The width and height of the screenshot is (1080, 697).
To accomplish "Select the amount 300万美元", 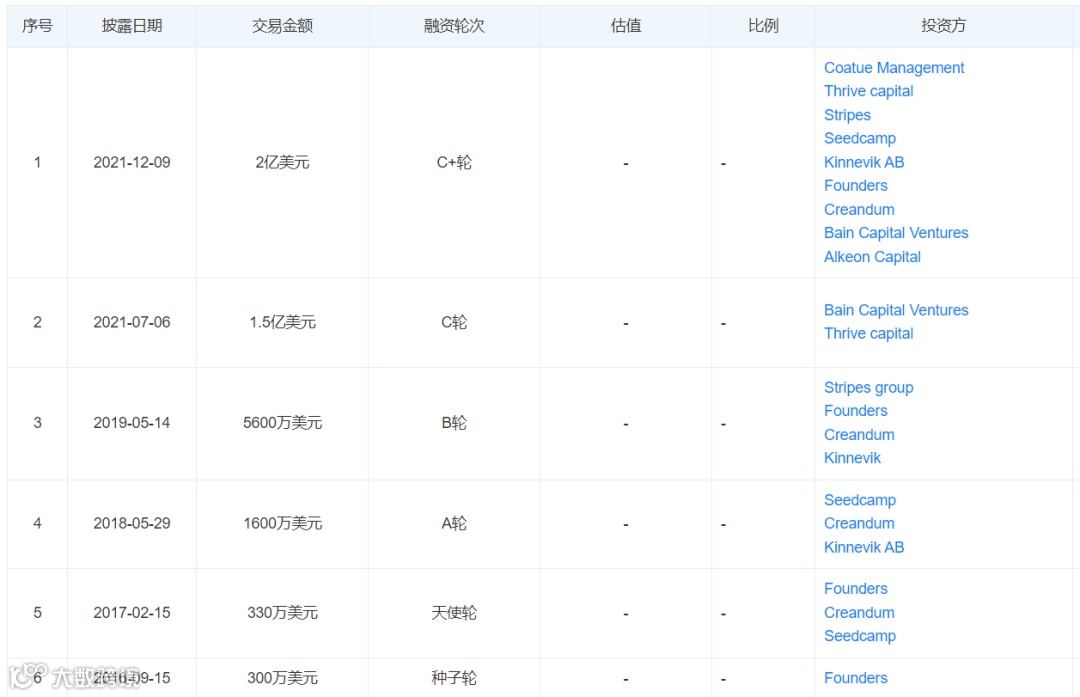I will tap(282, 678).
